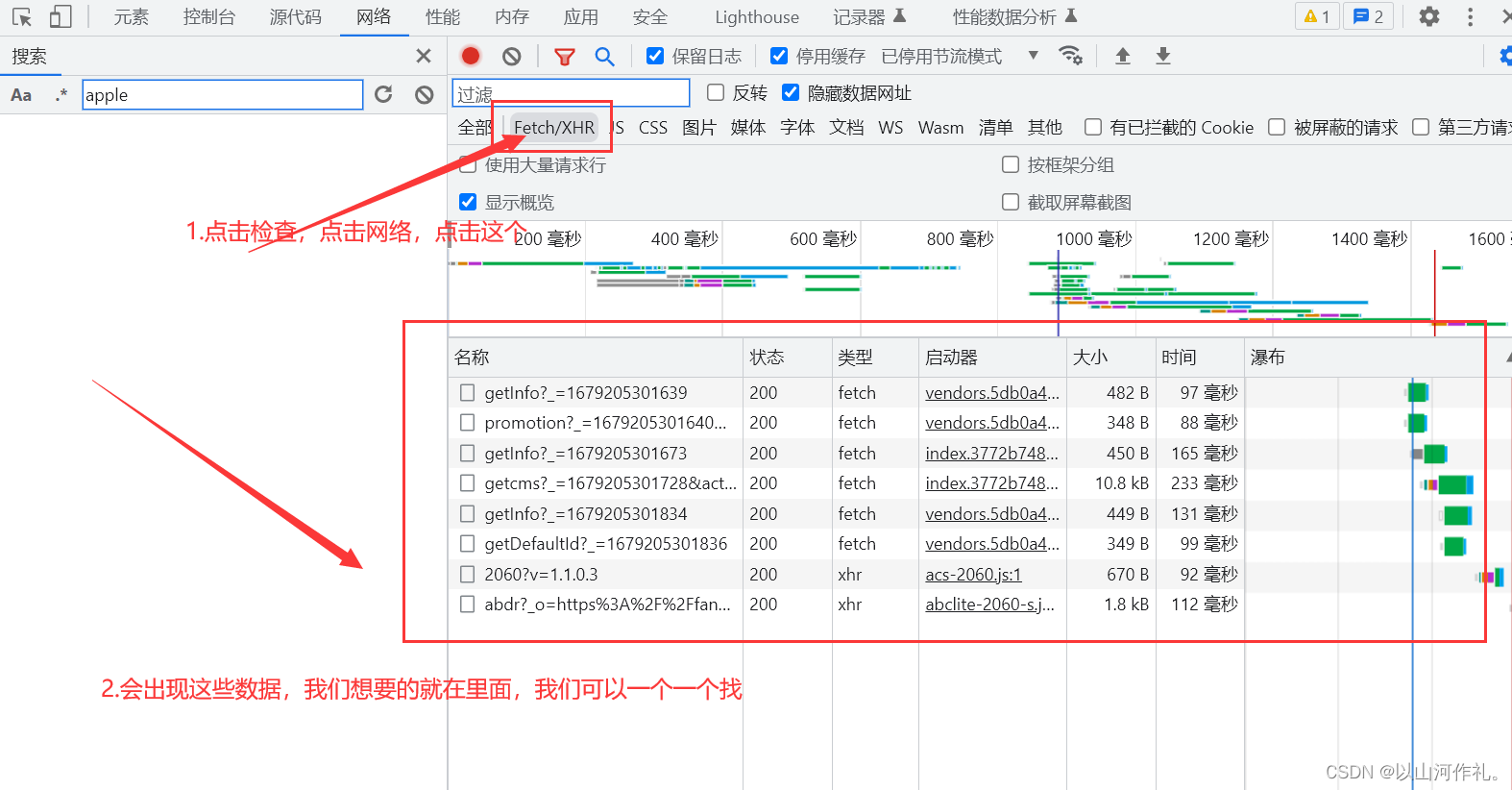The width and height of the screenshot is (1512, 790).
Task: Open the DevTools more options menu
Action: point(1470,16)
